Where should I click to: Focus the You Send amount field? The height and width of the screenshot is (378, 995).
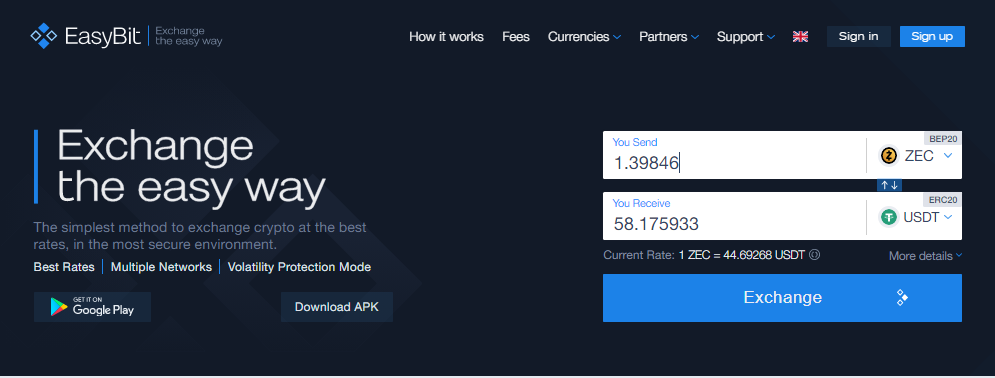point(734,155)
